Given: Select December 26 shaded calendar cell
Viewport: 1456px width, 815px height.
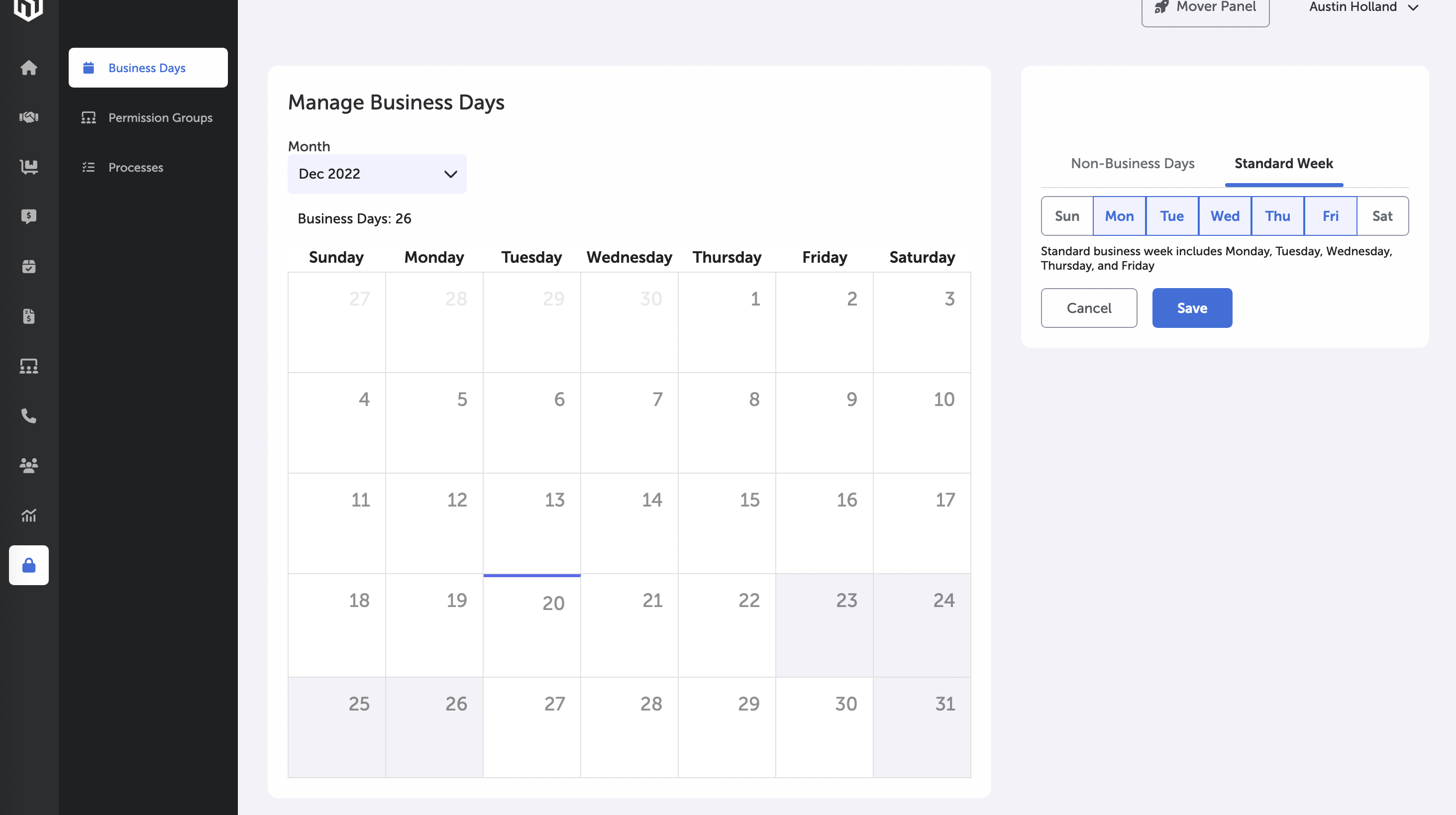Looking at the screenshot, I should coord(434,727).
